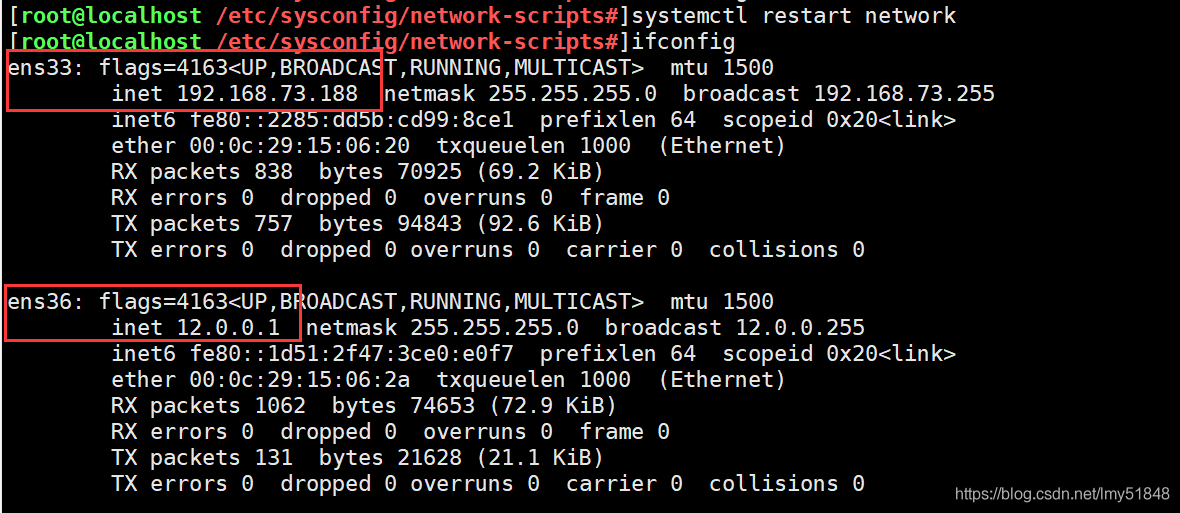Click the IP address 192.168.73.188
Viewport: 1180px width, 513px height.
267,94
